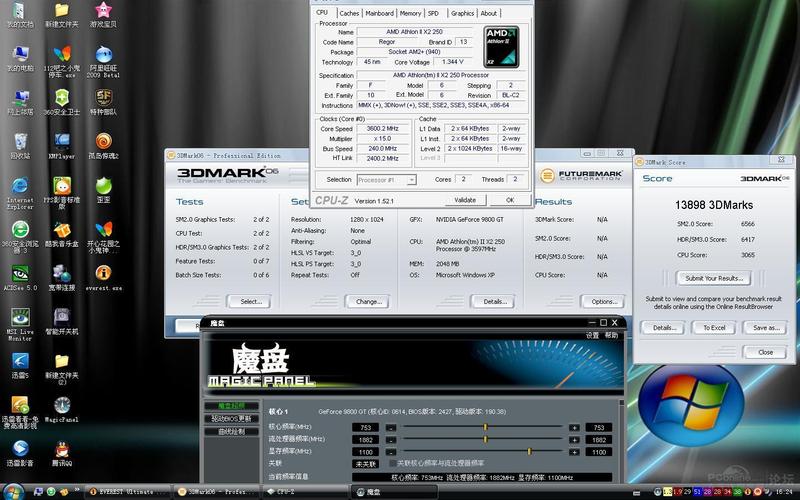Open the 宽带连接 desktop icon
800x500 pixels.
62,278
